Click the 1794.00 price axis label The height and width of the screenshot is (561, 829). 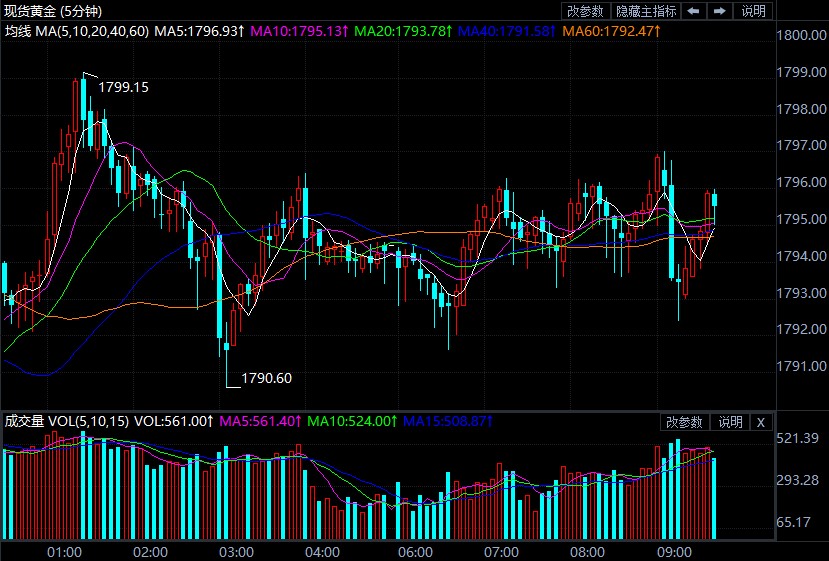(801, 256)
